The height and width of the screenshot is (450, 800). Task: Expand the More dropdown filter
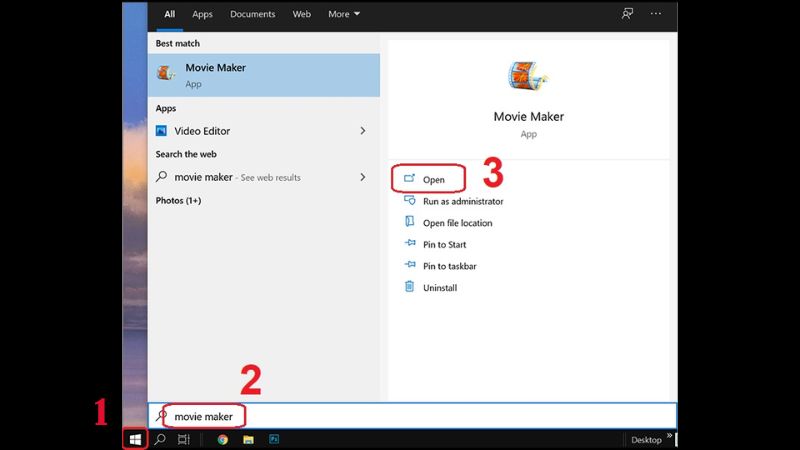click(x=344, y=14)
